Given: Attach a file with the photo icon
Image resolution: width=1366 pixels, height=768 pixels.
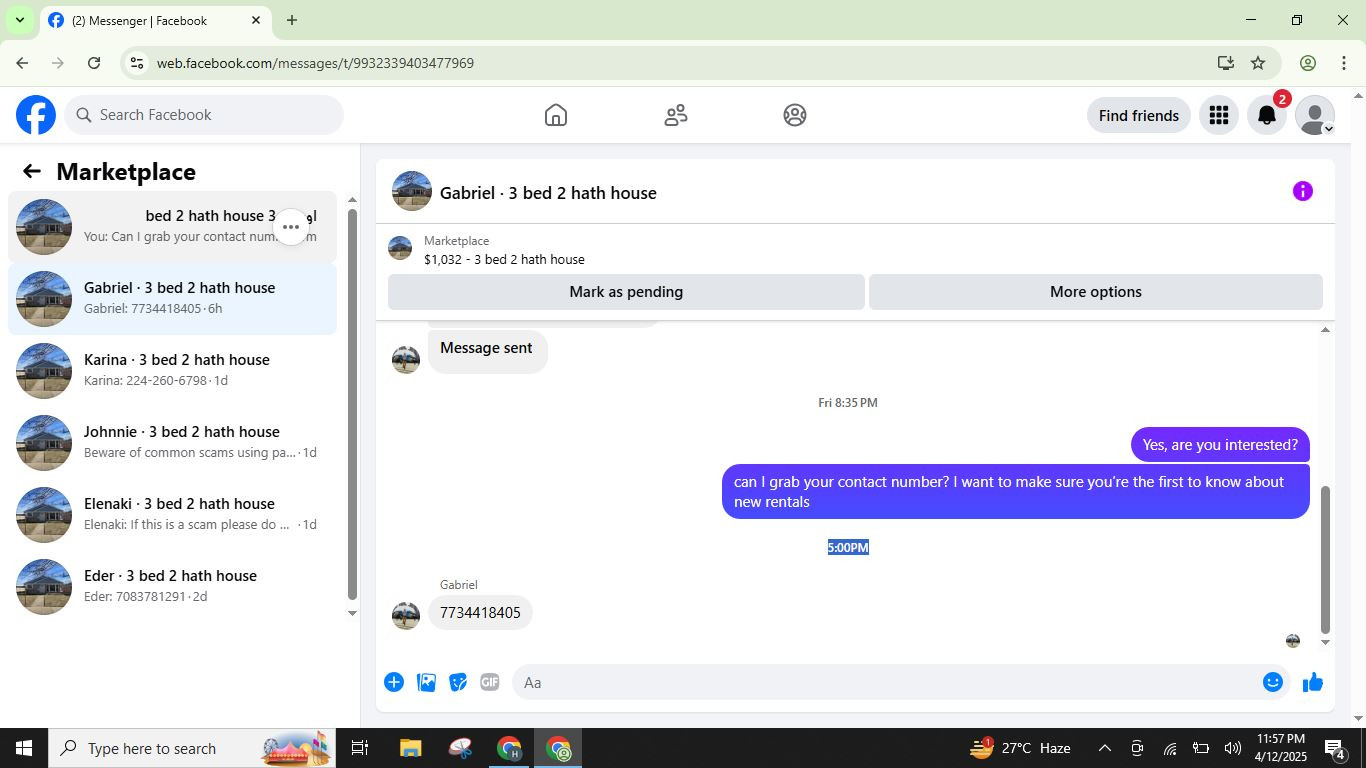Looking at the screenshot, I should pyautogui.click(x=426, y=682).
